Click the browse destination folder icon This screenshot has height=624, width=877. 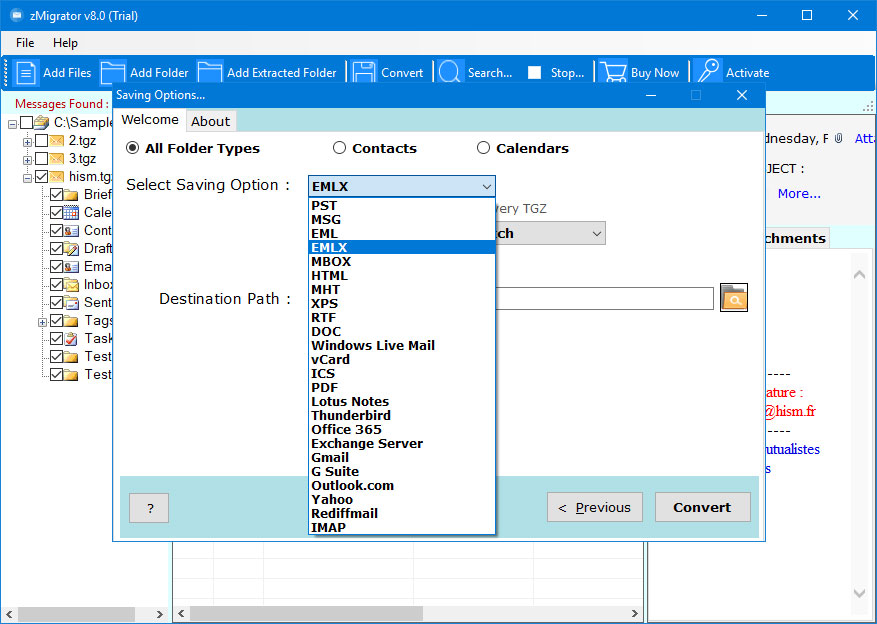pos(734,297)
